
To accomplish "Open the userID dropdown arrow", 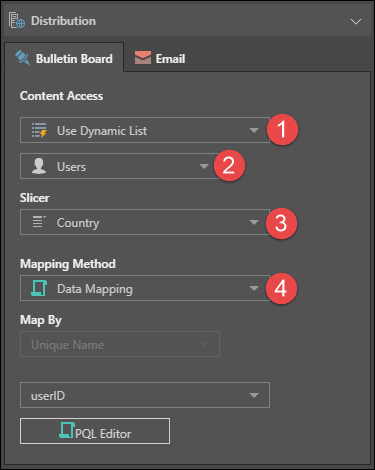I will pos(254,395).
